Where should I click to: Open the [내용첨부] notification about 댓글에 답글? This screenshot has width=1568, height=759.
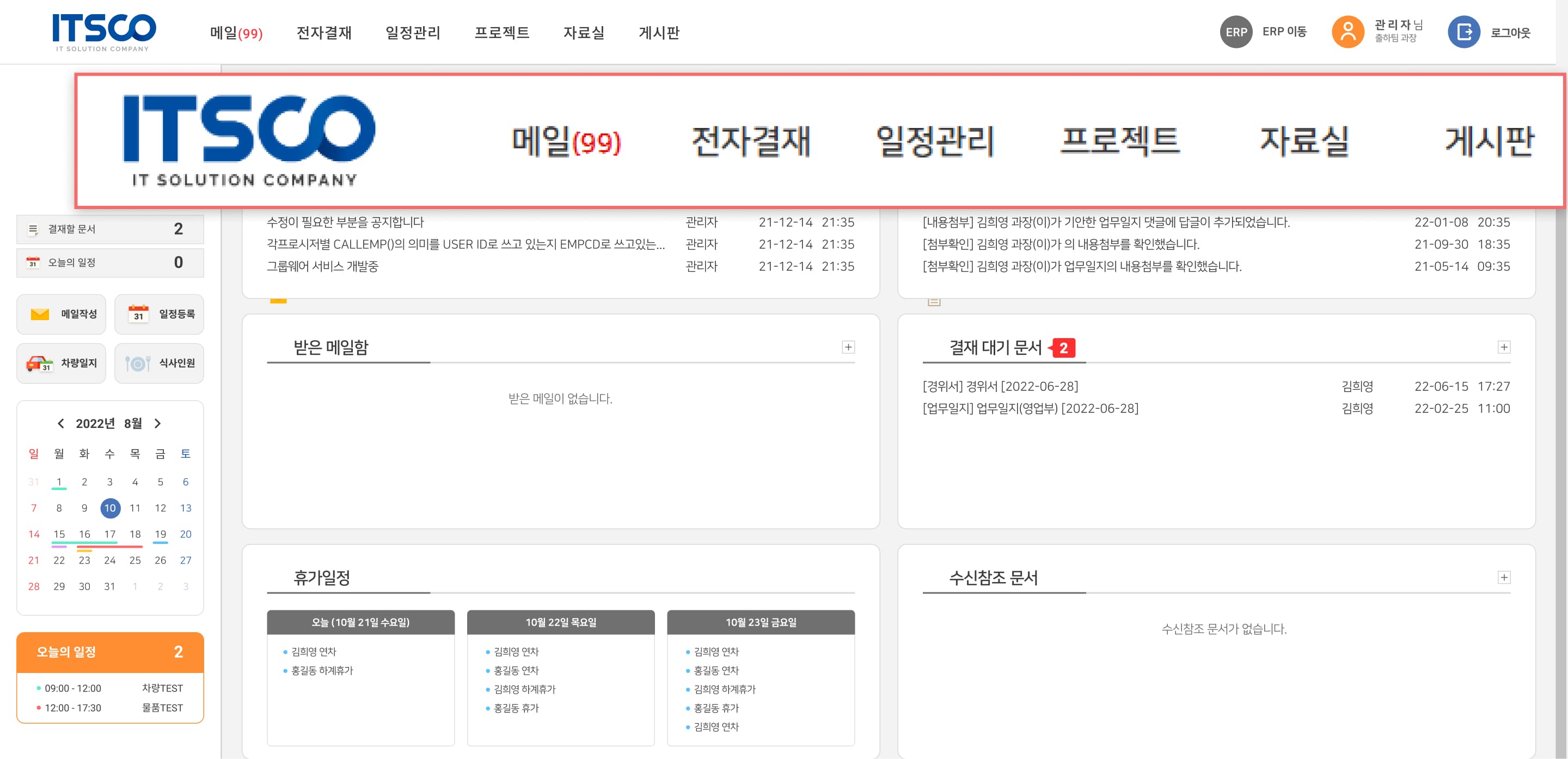click(1107, 222)
